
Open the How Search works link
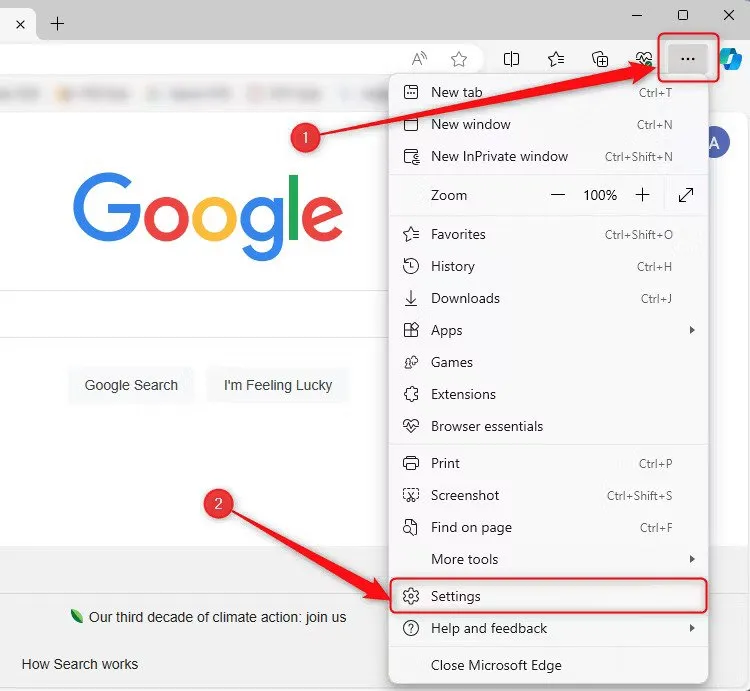80,664
